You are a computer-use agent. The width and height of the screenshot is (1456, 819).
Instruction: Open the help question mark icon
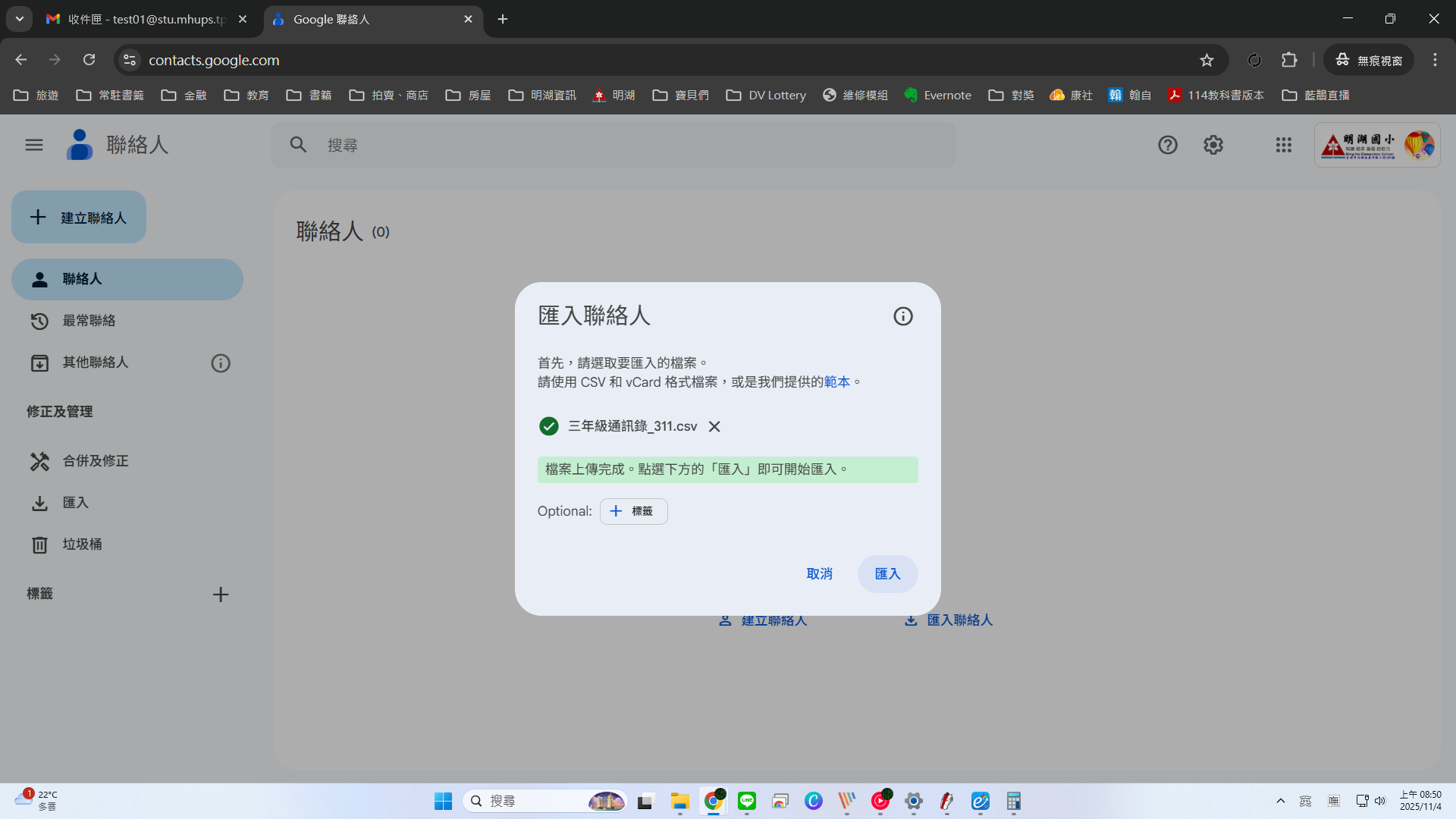point(1168,145)
